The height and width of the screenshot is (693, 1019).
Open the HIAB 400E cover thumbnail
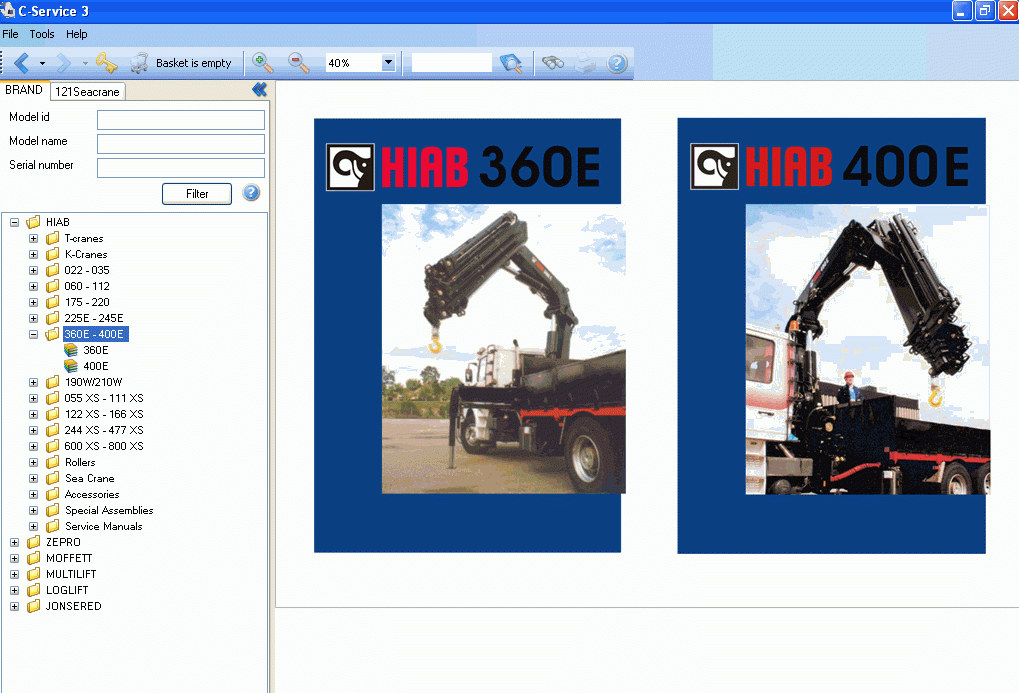[x=832, y=335]
